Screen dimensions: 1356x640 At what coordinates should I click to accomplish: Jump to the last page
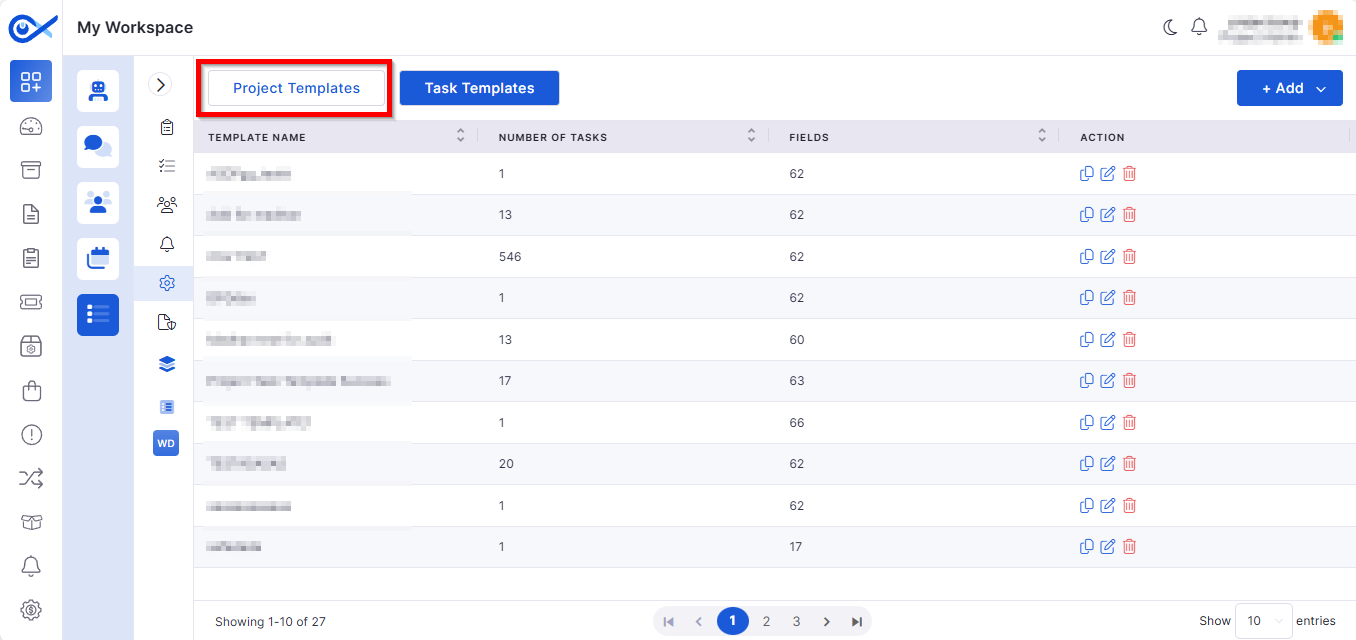tap(857, 621)
